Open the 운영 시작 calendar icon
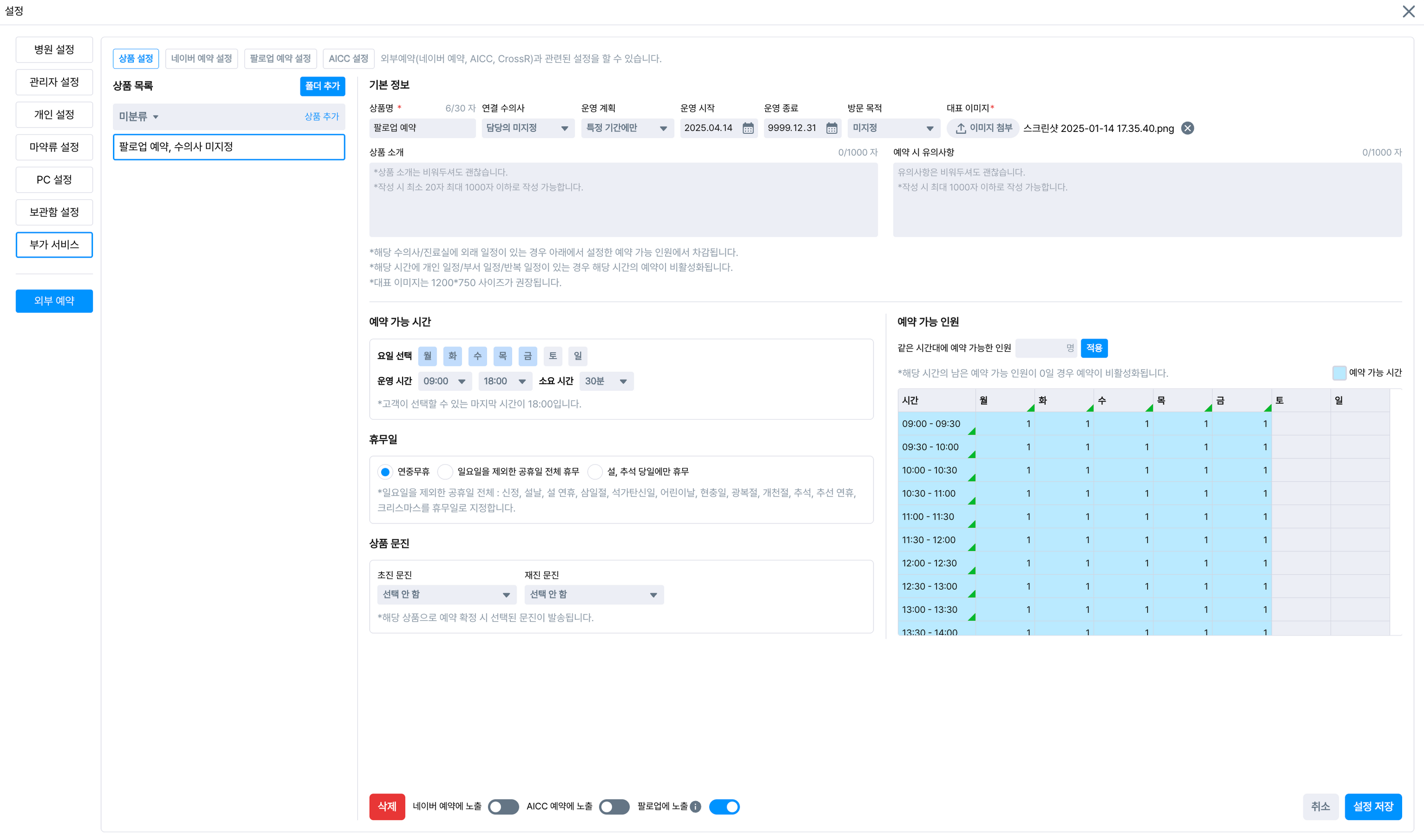The width and height of the screenshot is (1424, 840). (748, 129)
